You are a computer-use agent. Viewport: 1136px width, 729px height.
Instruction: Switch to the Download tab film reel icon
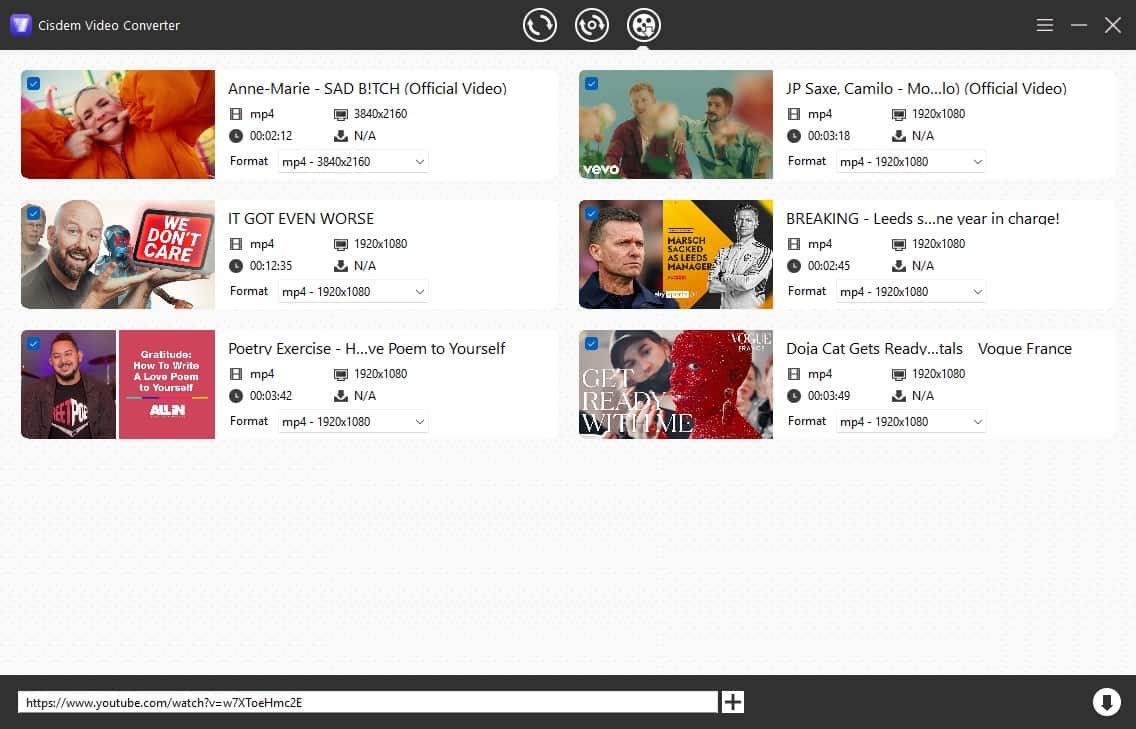click(643, 25)
